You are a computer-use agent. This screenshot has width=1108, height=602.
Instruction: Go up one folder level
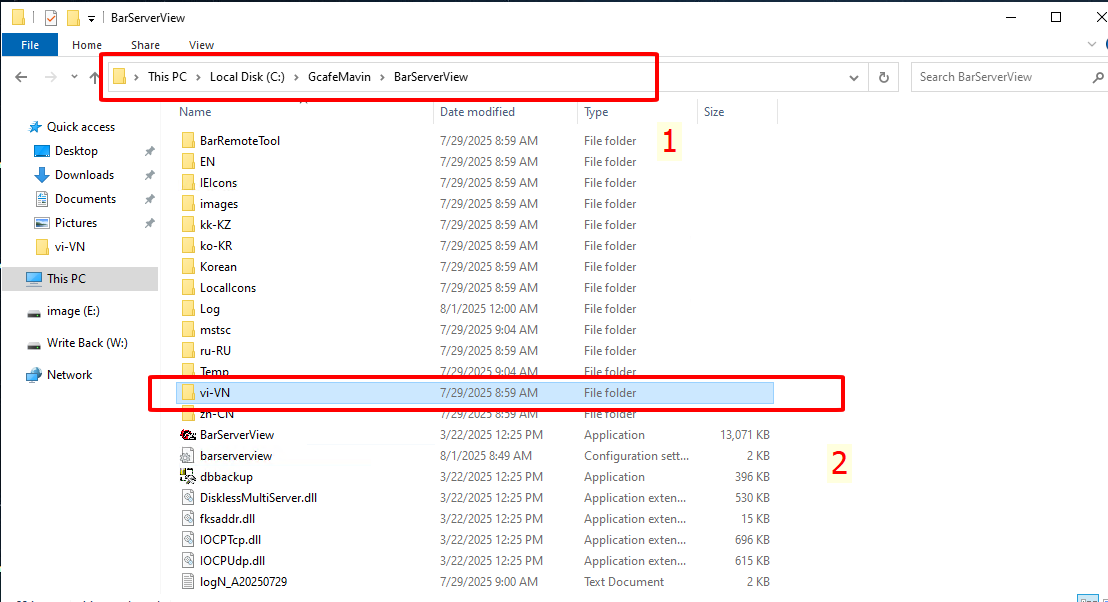click(x=94, y=77)
